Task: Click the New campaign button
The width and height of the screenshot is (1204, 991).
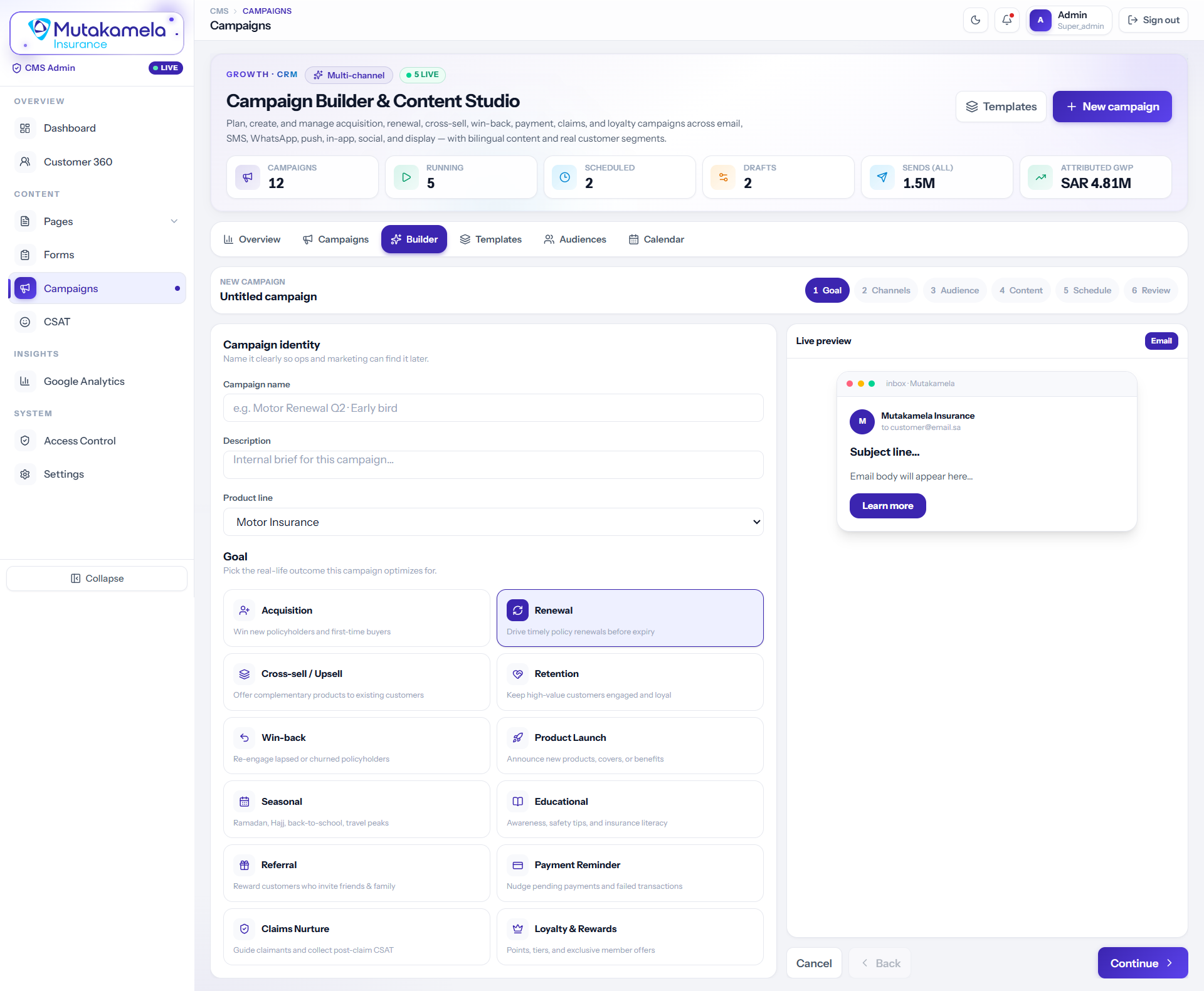Action: [x=1112, y=107]
